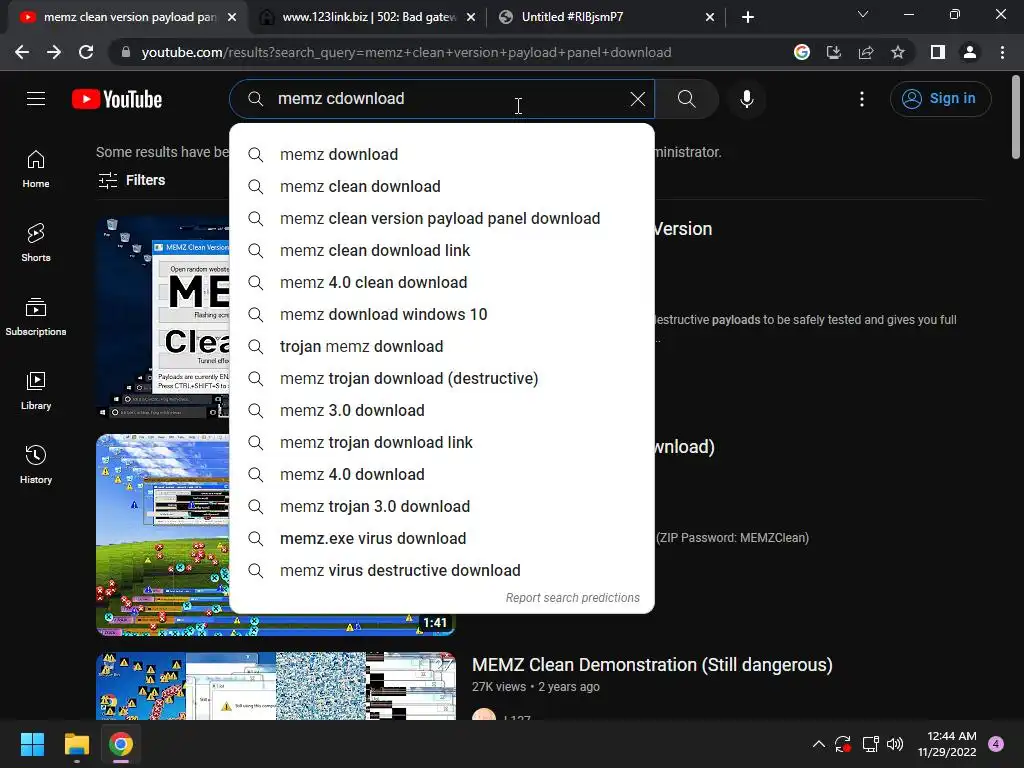The width and height of the screenshot is (1024, 768).
Task: Click the YouTube logo
Action: (117, 99)
